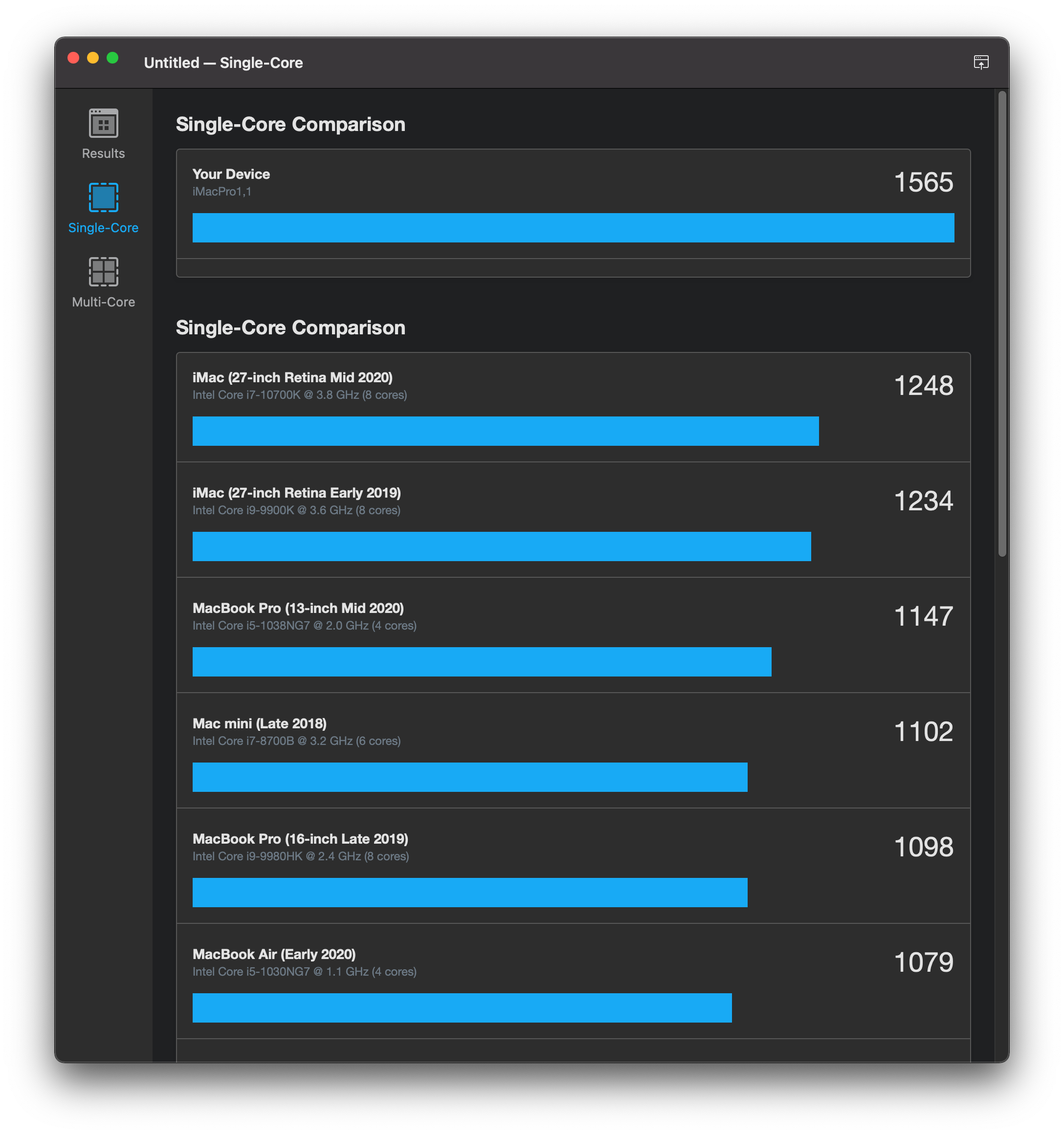Click the Mac mini Late 2018 entry
The image size is (1064, 1135).
point(259,723)
